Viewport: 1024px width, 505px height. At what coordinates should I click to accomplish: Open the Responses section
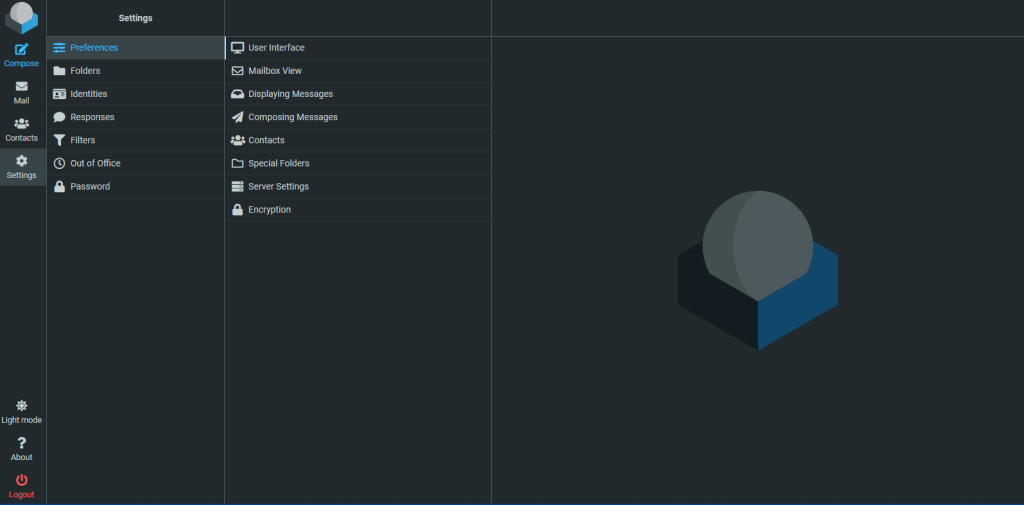point(92,117)
